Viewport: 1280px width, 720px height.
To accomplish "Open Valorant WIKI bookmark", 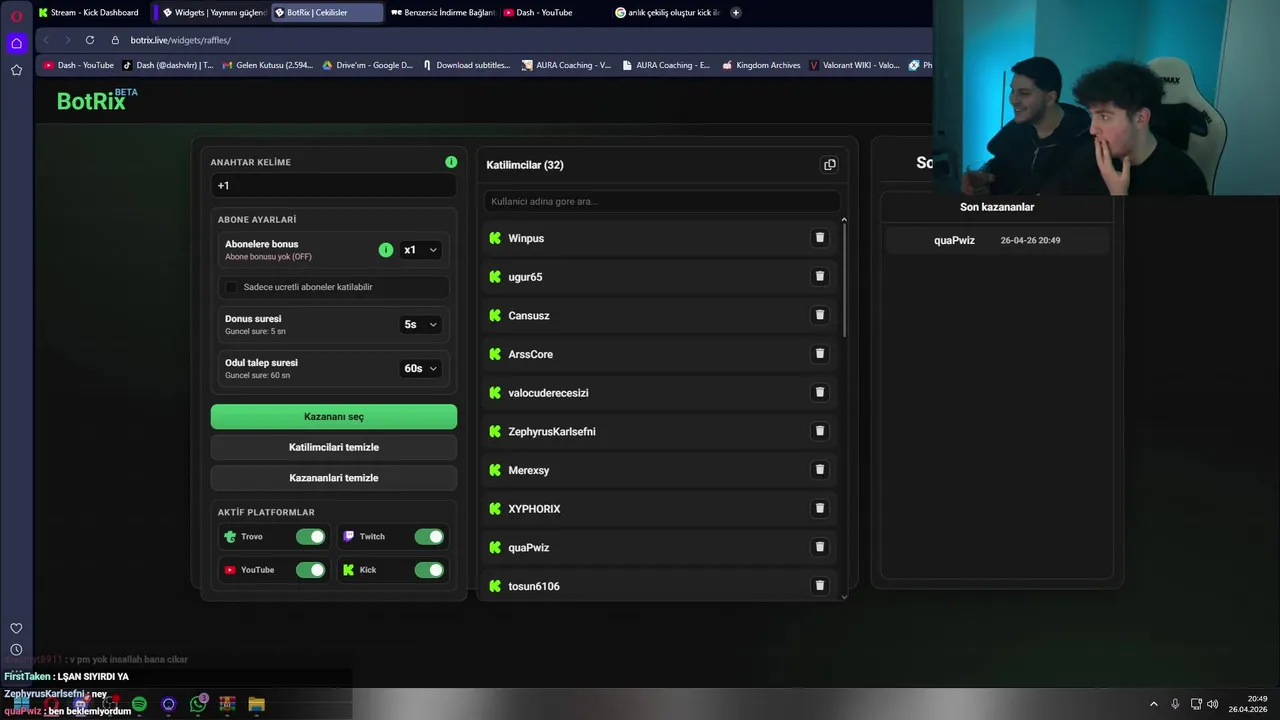I will point(854,65).
